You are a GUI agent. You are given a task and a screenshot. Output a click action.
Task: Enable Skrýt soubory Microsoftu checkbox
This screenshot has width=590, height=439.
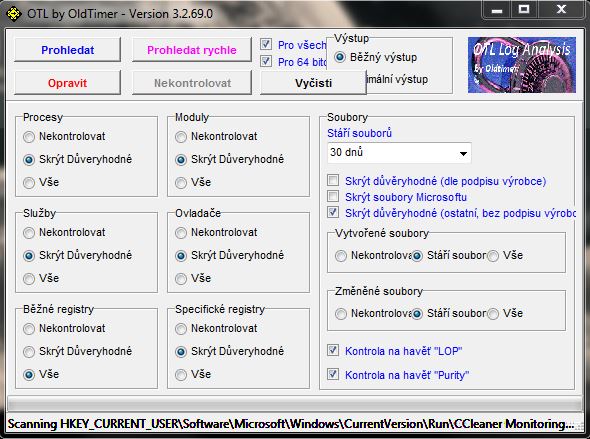pos(333,196)
